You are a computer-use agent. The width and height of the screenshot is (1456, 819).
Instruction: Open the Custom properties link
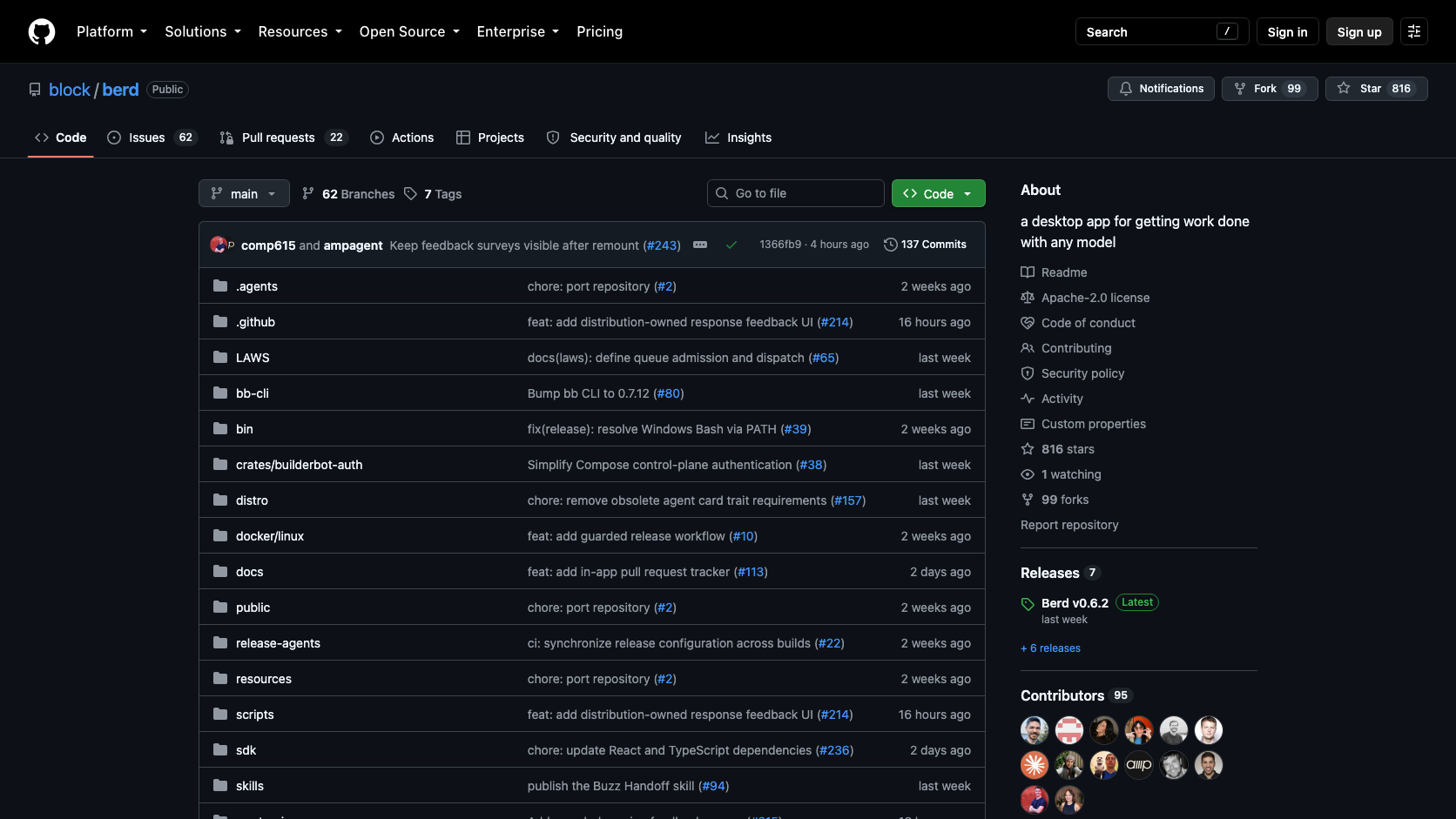click(x=1094, y=424)
